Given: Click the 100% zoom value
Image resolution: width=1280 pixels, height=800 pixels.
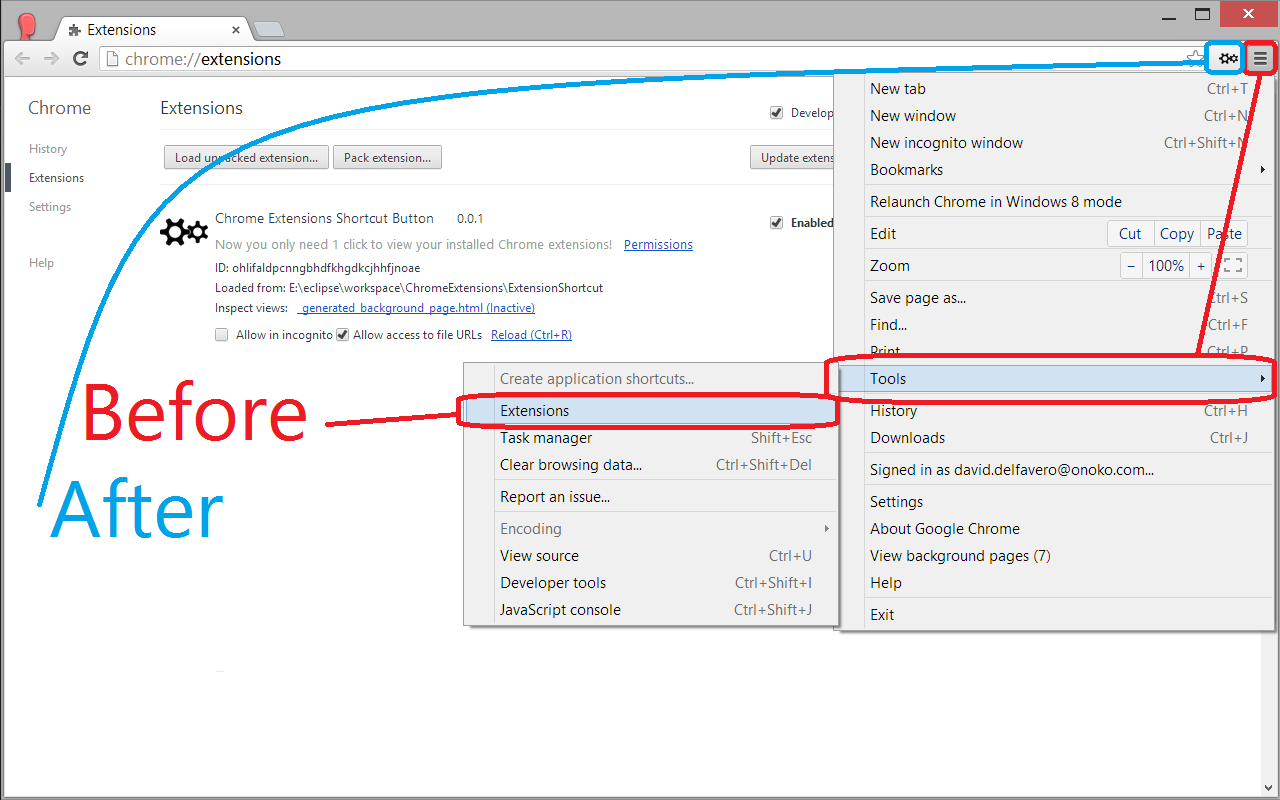Looking at the screenshot, I should click(x=1166, y=266).
